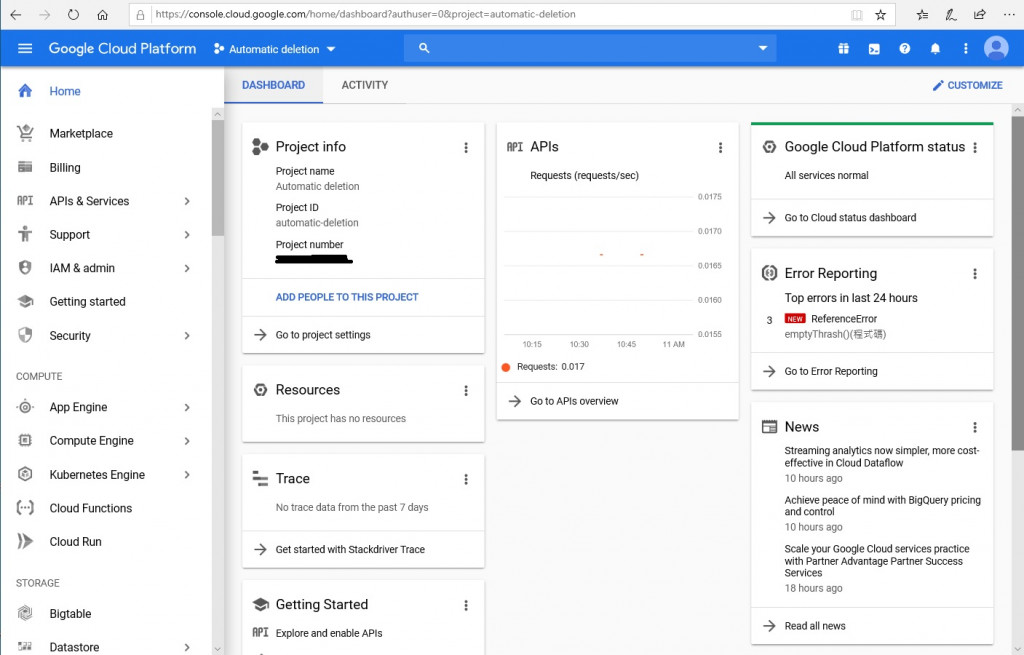1024x655 pixels.
Task: Expand the search bar dropdown arrow
Action: (762, 48)
